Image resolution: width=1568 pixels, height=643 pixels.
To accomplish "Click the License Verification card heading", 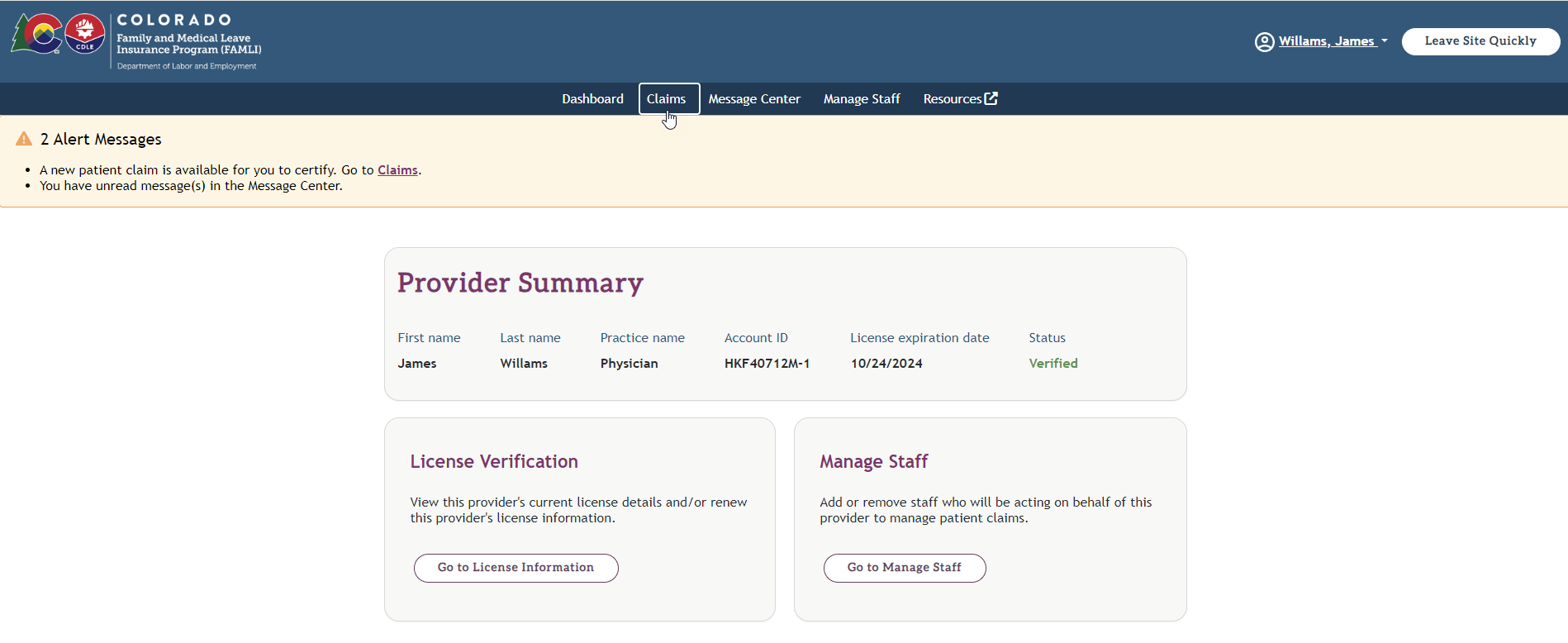I will [494, 462].
